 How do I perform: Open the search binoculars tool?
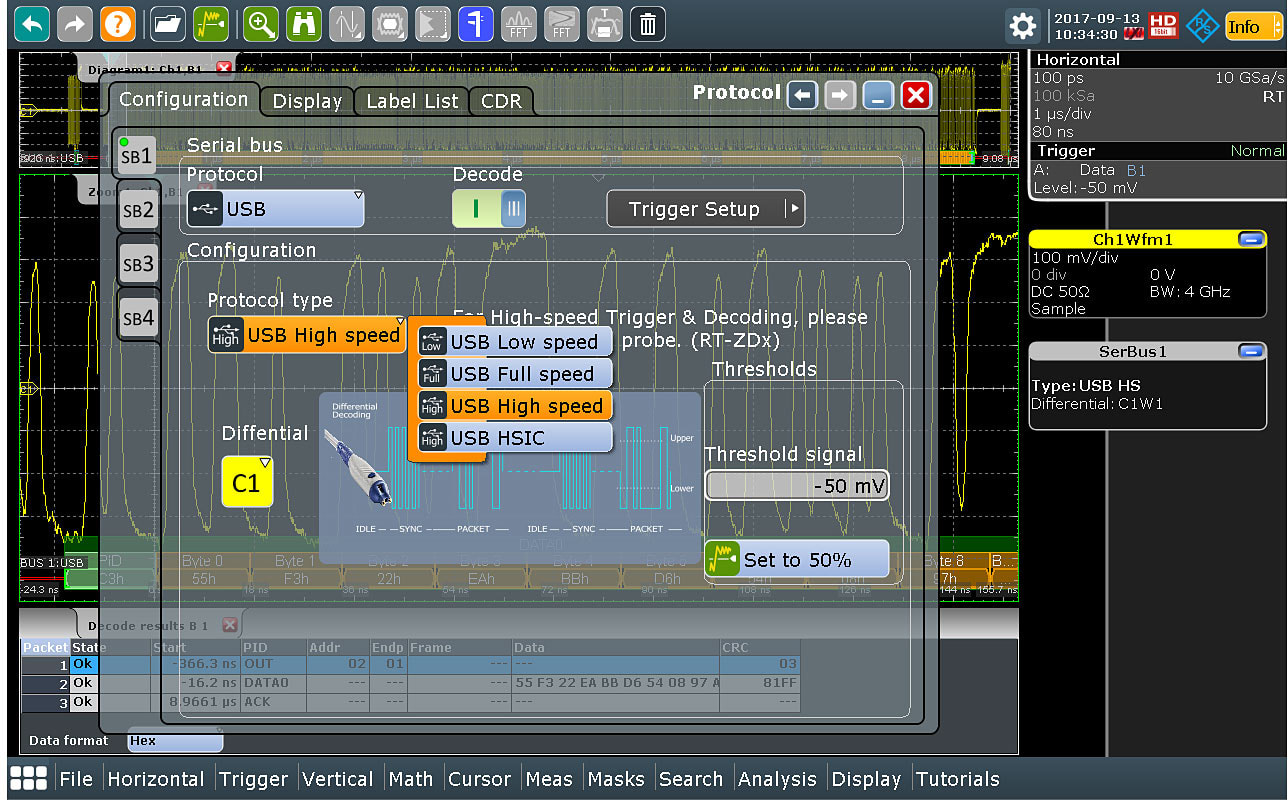[304, 23]
